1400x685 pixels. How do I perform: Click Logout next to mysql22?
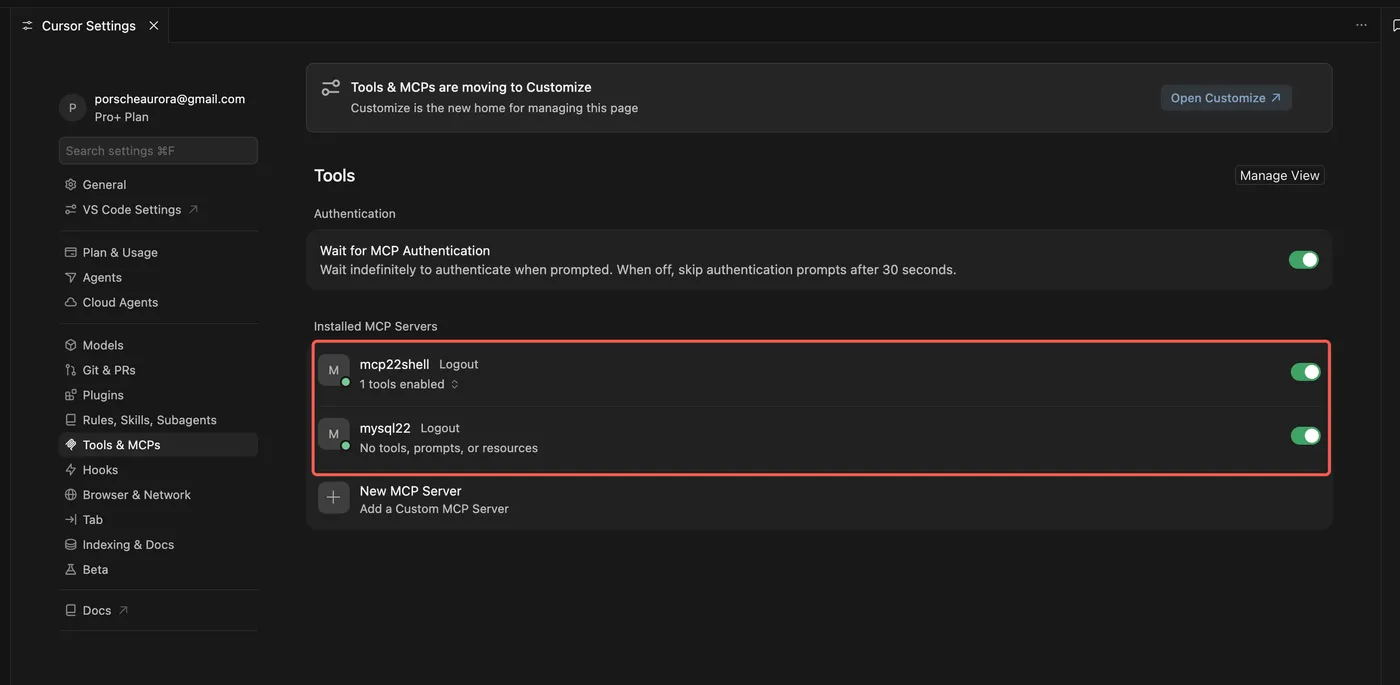pos(440,428)
